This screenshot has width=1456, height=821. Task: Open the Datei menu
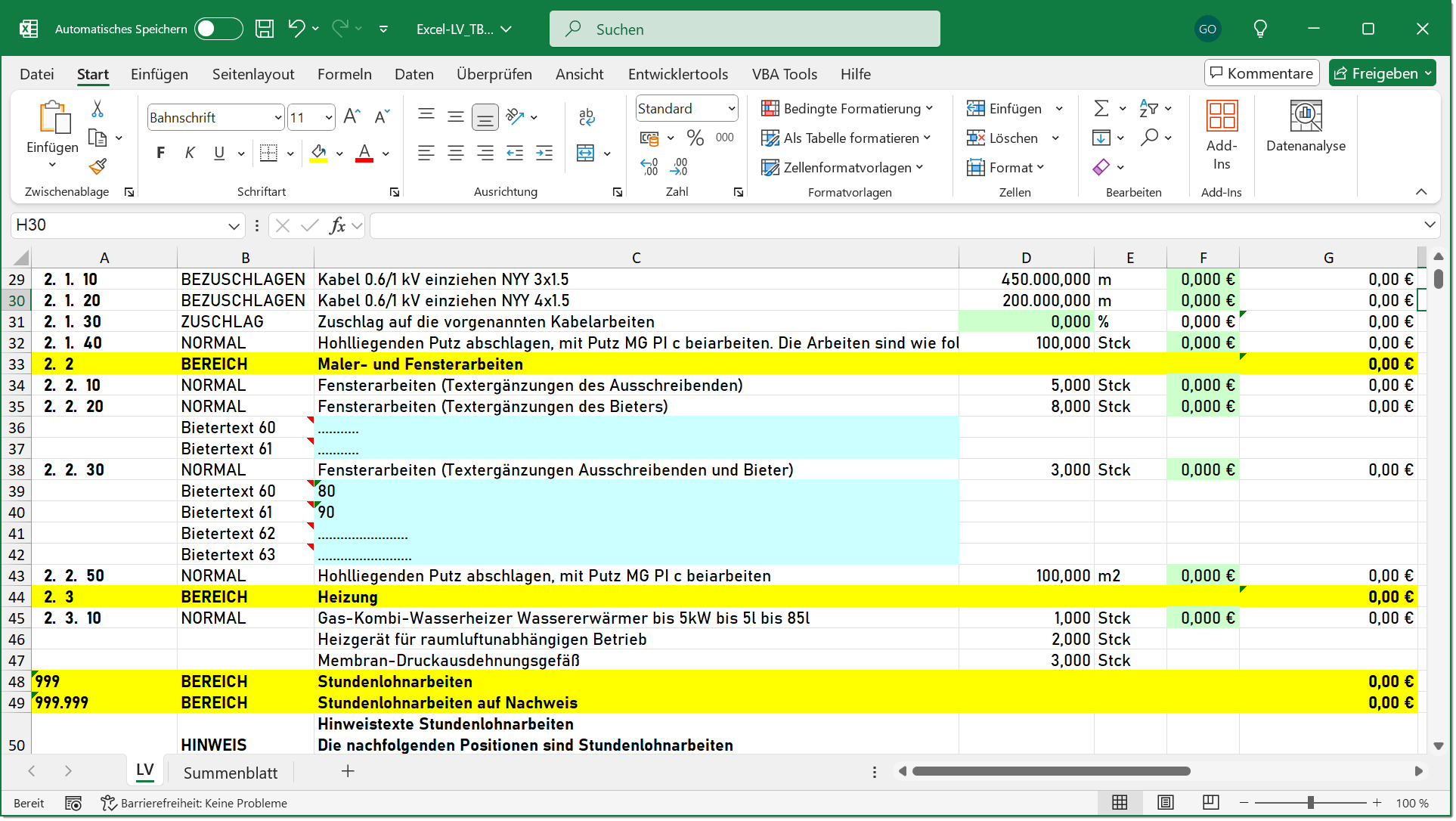tap(36, 73)
